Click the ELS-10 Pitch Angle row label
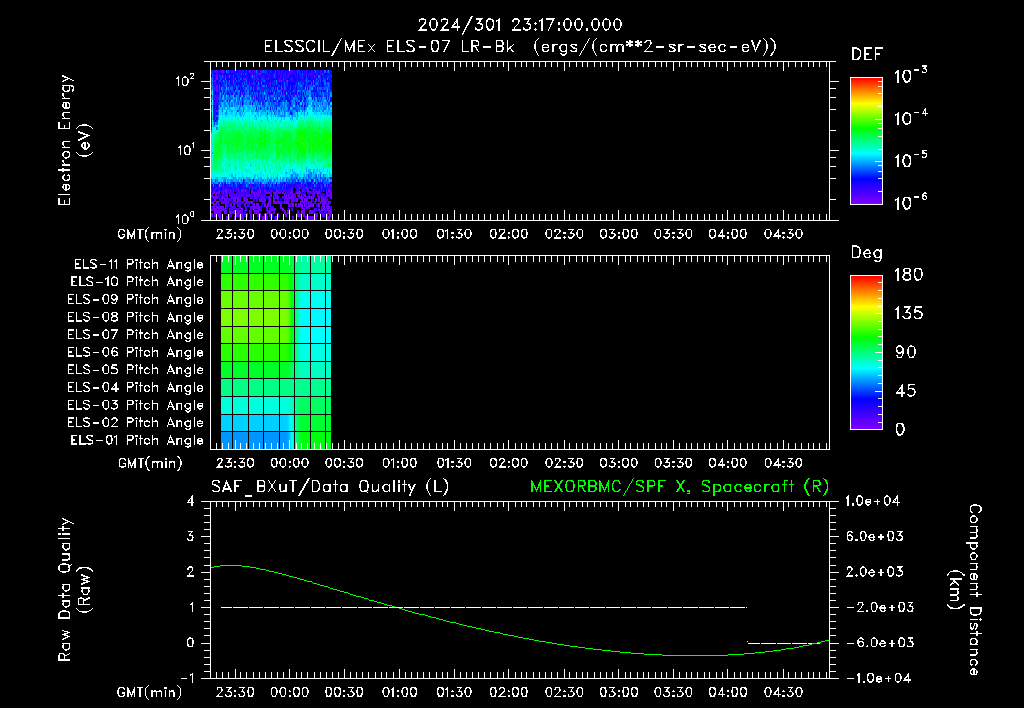This screenshot has height=708, width=1024. click(137, 282)
